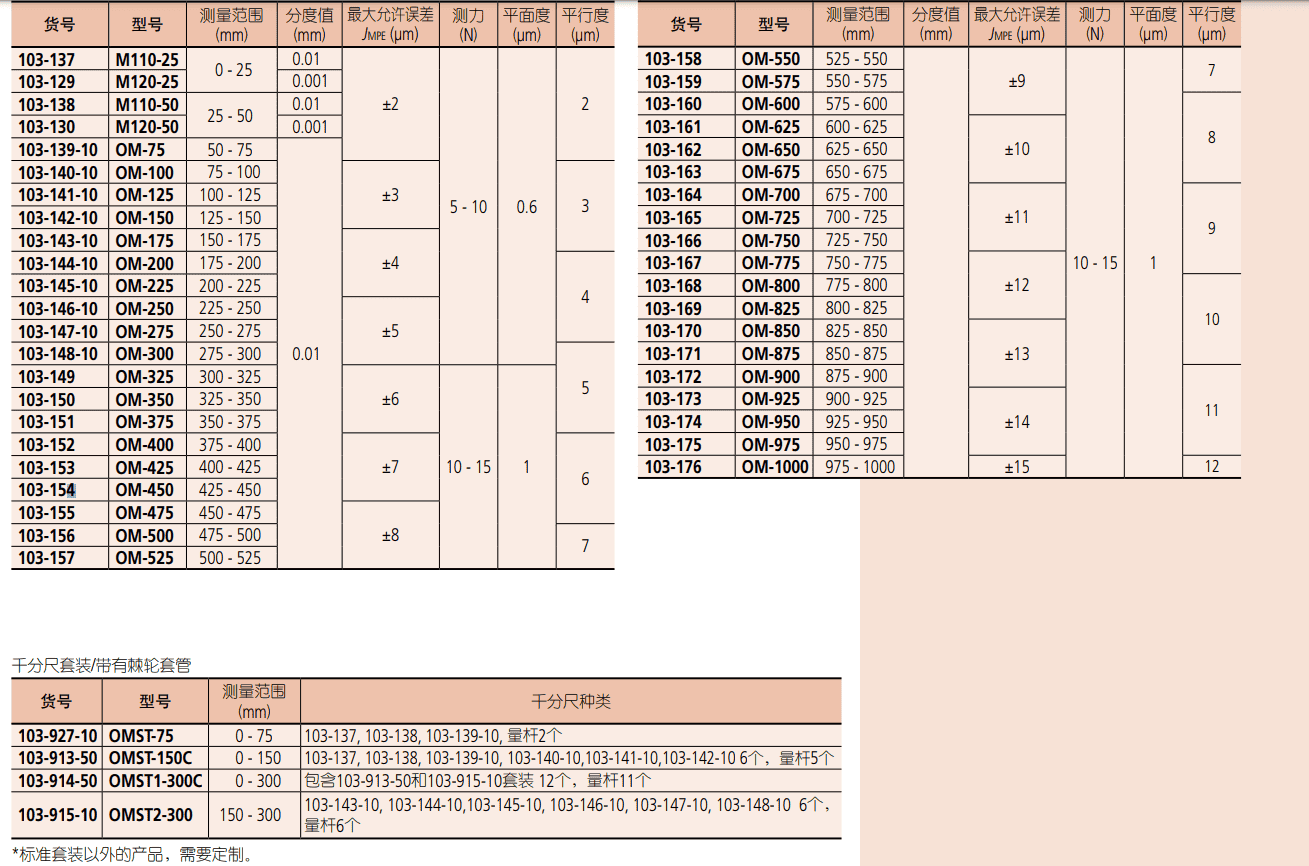Click model OM-900 cell

pyautogui.click(x=771, y=377)
